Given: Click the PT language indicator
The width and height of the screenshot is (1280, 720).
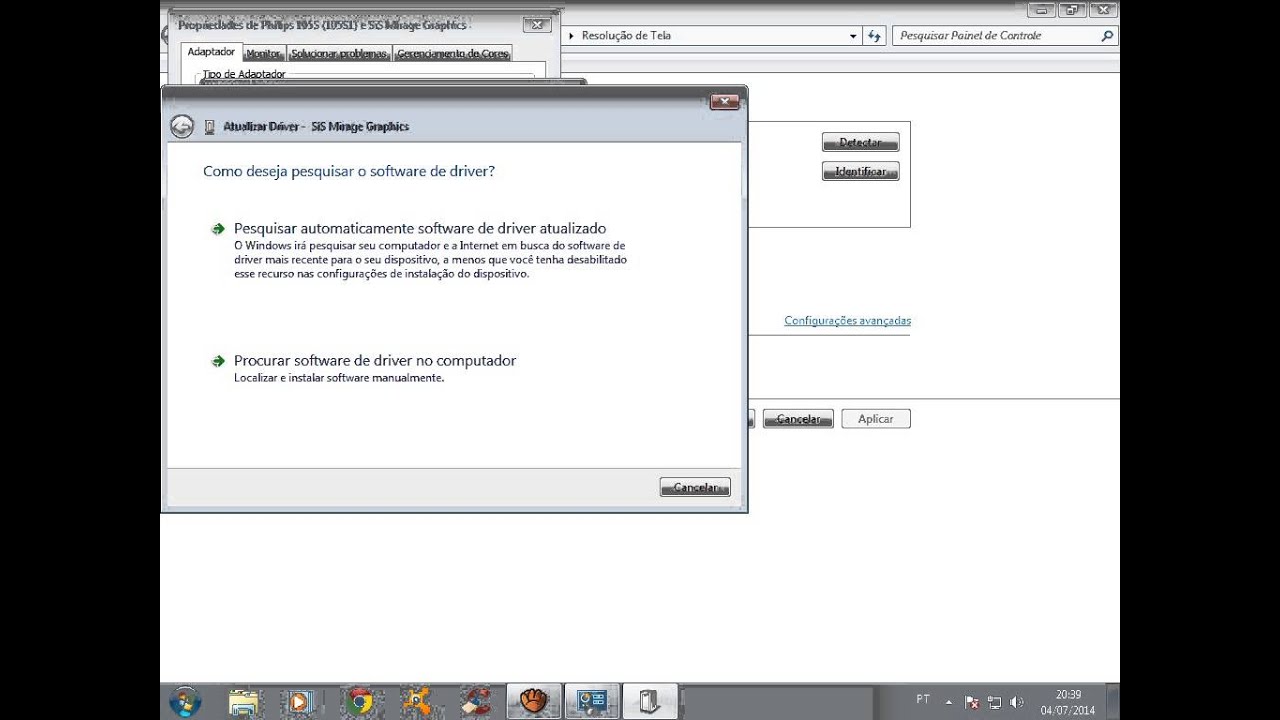Looking at the screenshot, I should (x=923, y=700).
